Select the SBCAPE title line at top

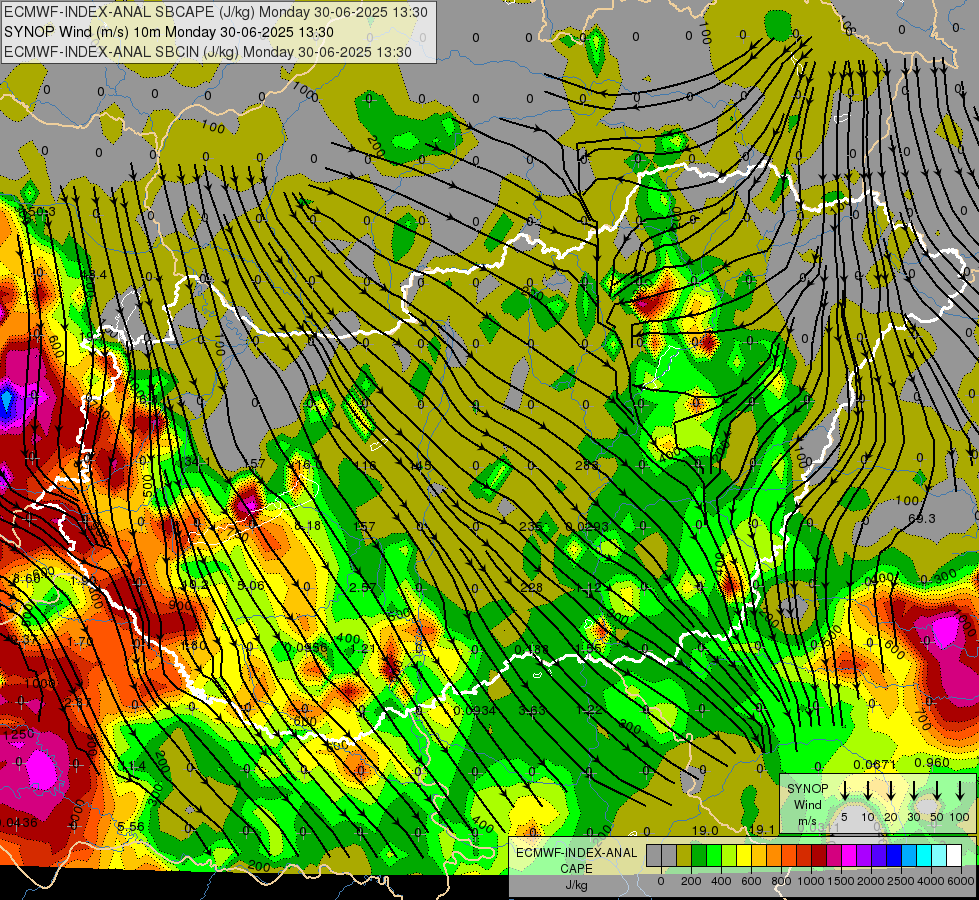coord(216,12)
